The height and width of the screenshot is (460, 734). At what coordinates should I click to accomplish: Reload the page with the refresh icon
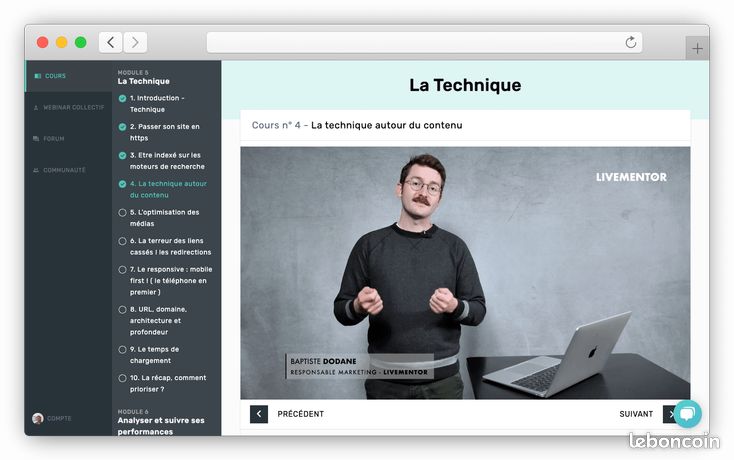631,42
